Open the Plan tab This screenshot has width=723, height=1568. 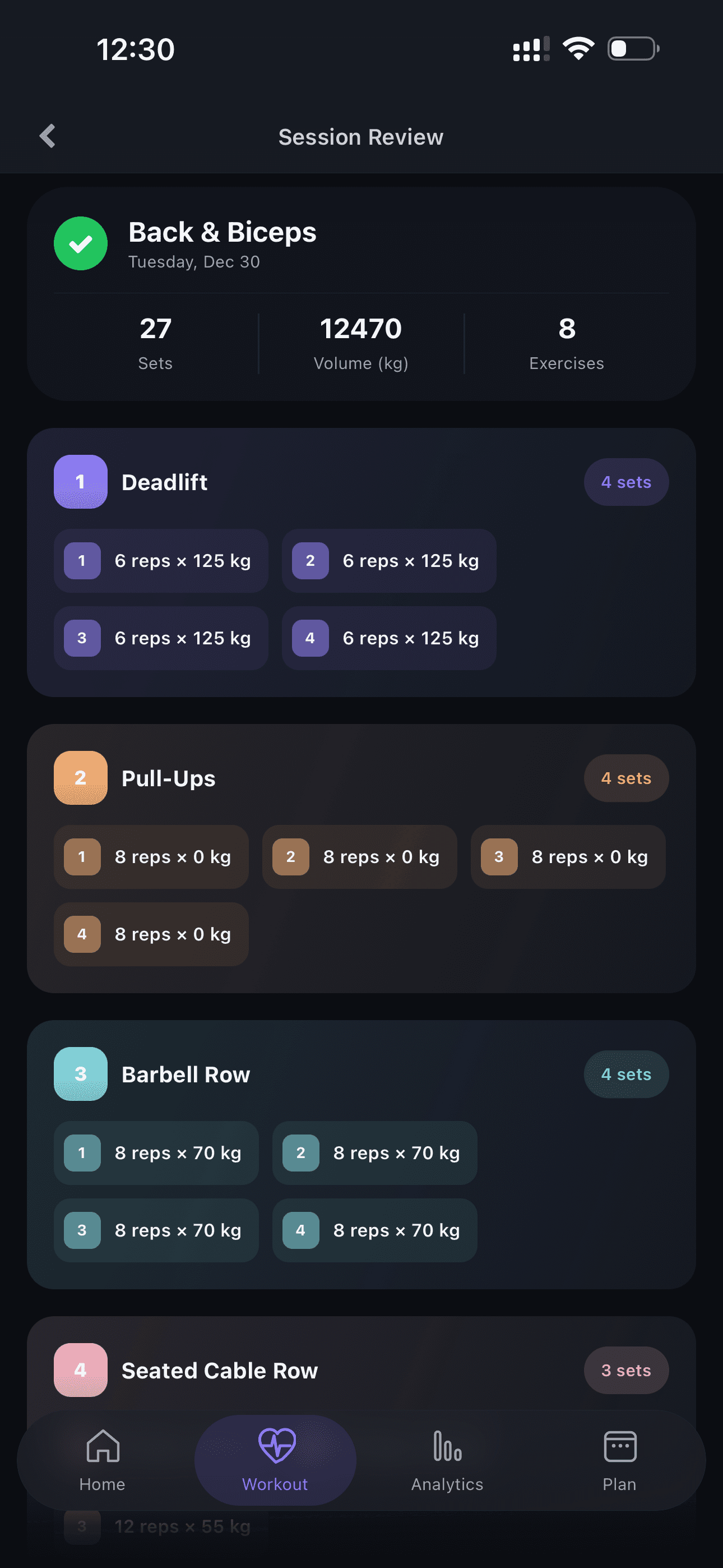click(619, 1461)
